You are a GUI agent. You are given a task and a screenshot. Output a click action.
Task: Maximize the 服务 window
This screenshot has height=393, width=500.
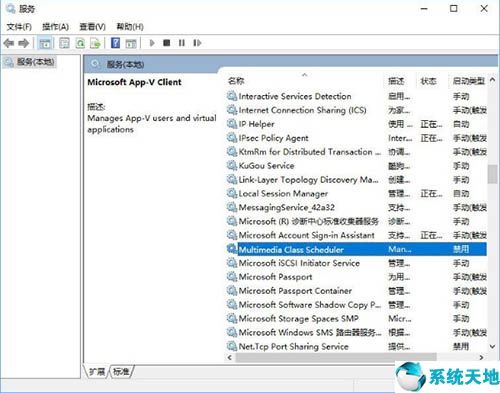[x=454, y=9]
